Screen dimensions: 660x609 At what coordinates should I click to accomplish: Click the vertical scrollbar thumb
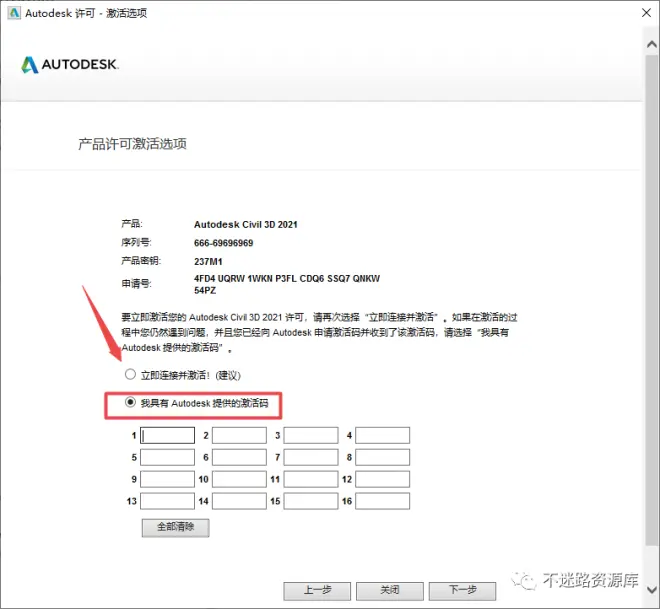click(652, 301)
